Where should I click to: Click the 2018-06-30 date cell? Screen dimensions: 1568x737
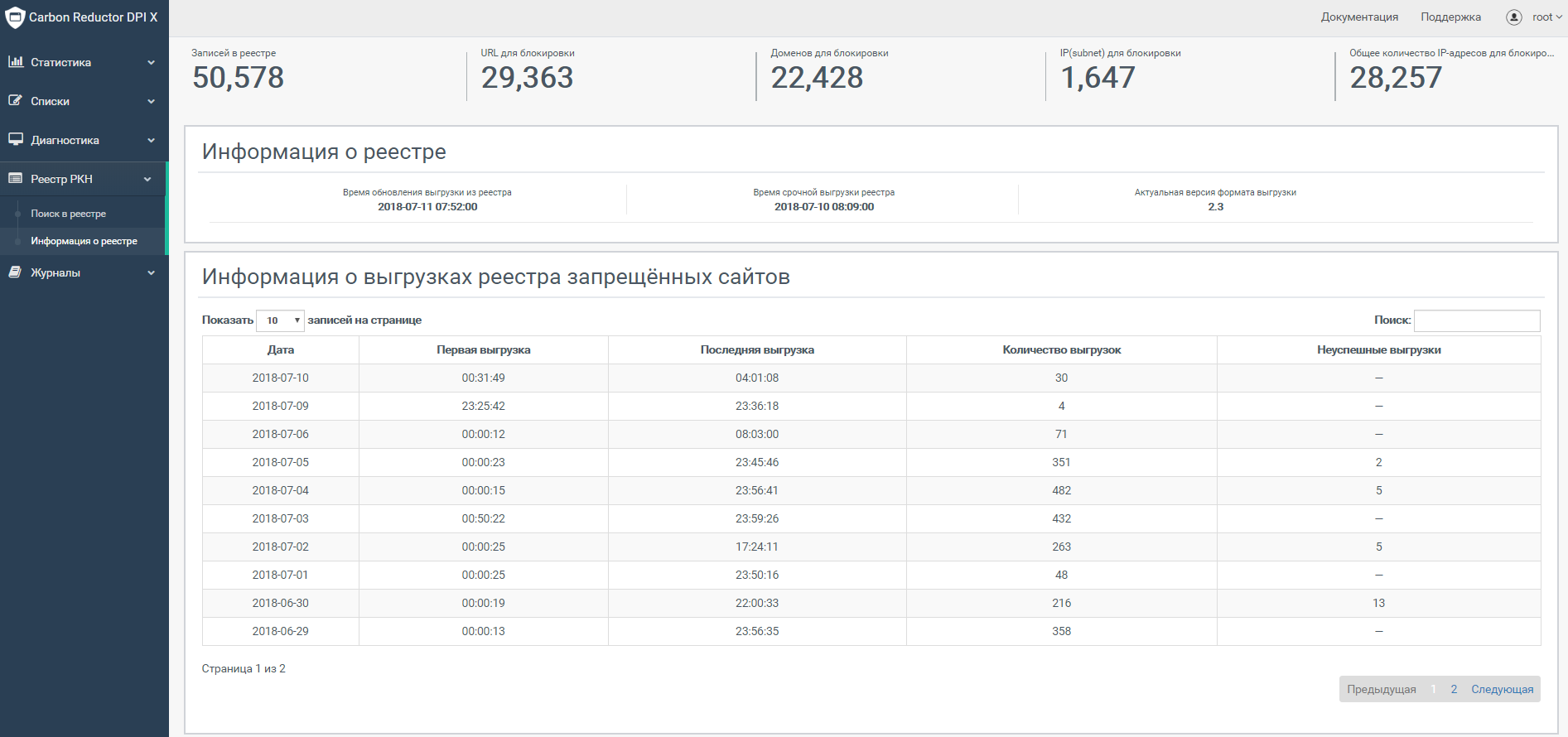(x=281, y=603)
